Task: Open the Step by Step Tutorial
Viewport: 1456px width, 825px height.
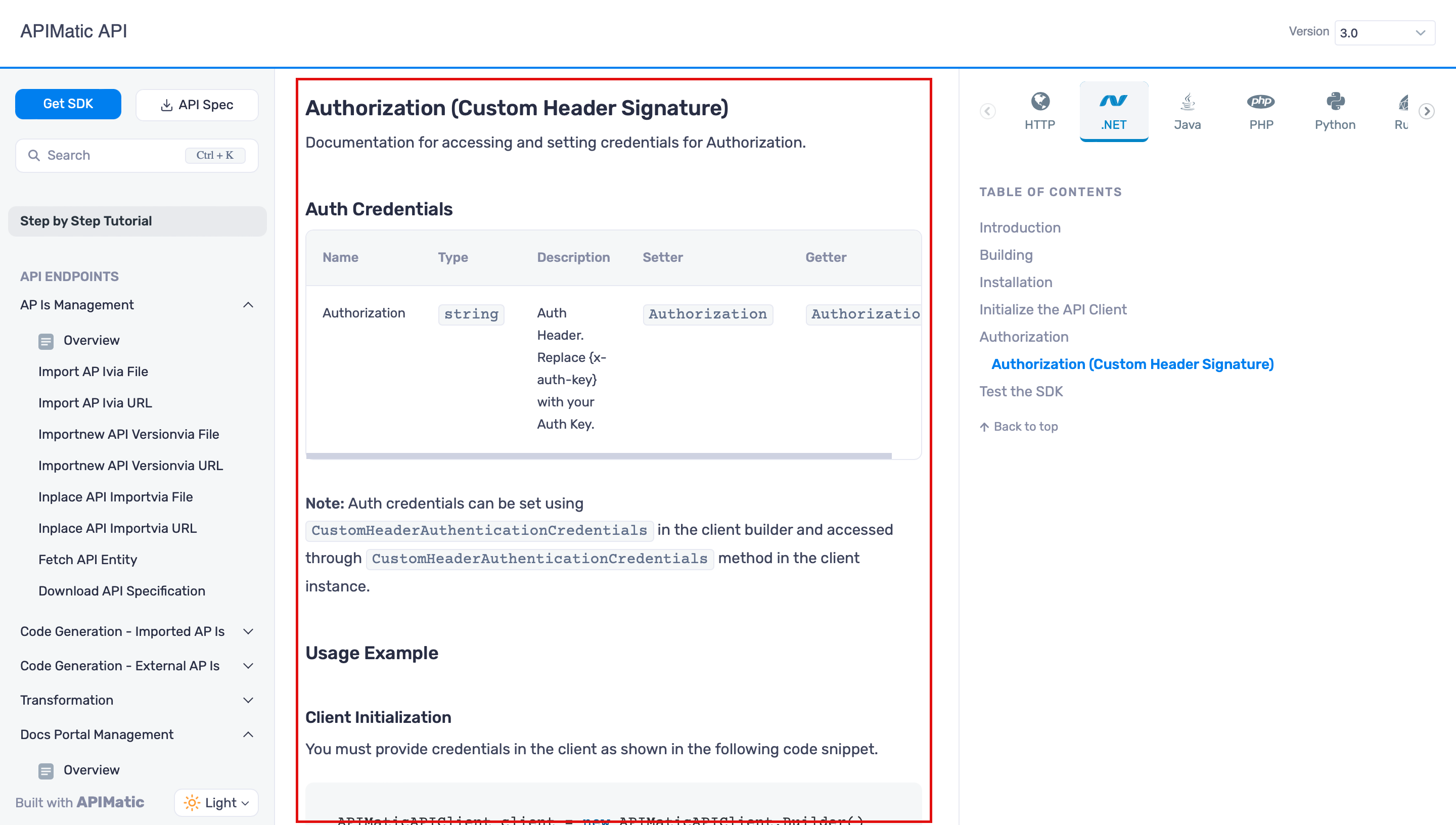Action: coord(137,221)
